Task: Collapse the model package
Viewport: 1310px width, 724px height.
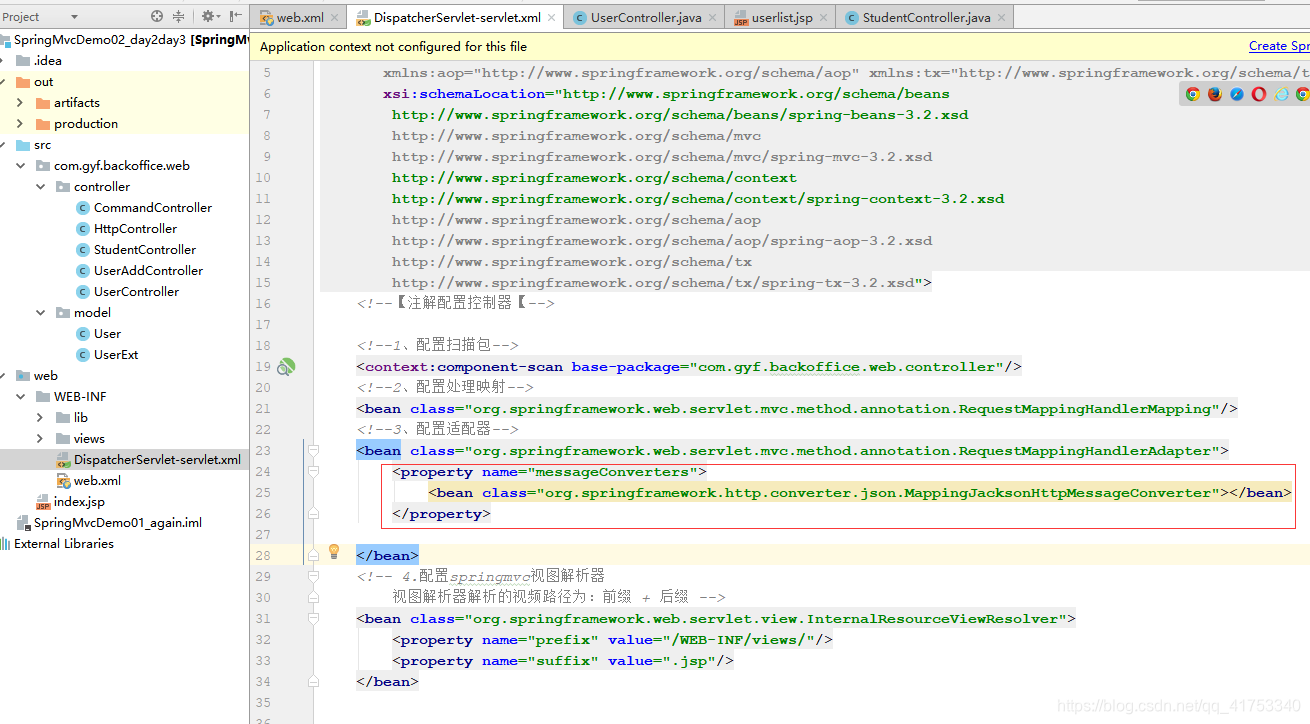Action: pos(41,313)
